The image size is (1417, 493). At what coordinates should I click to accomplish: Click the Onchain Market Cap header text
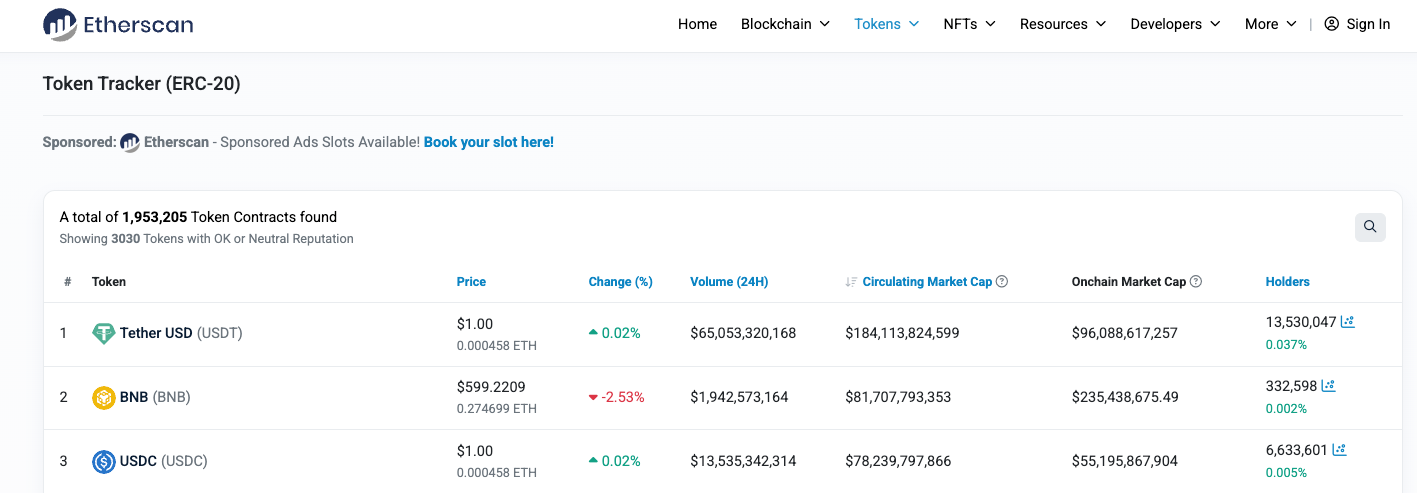point(1129,282)
